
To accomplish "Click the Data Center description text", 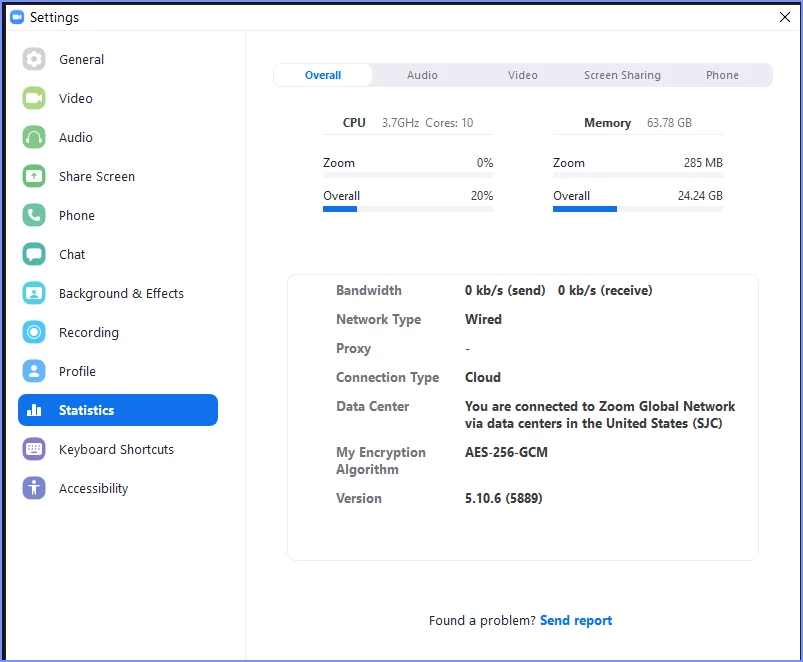I will point(600,415).
